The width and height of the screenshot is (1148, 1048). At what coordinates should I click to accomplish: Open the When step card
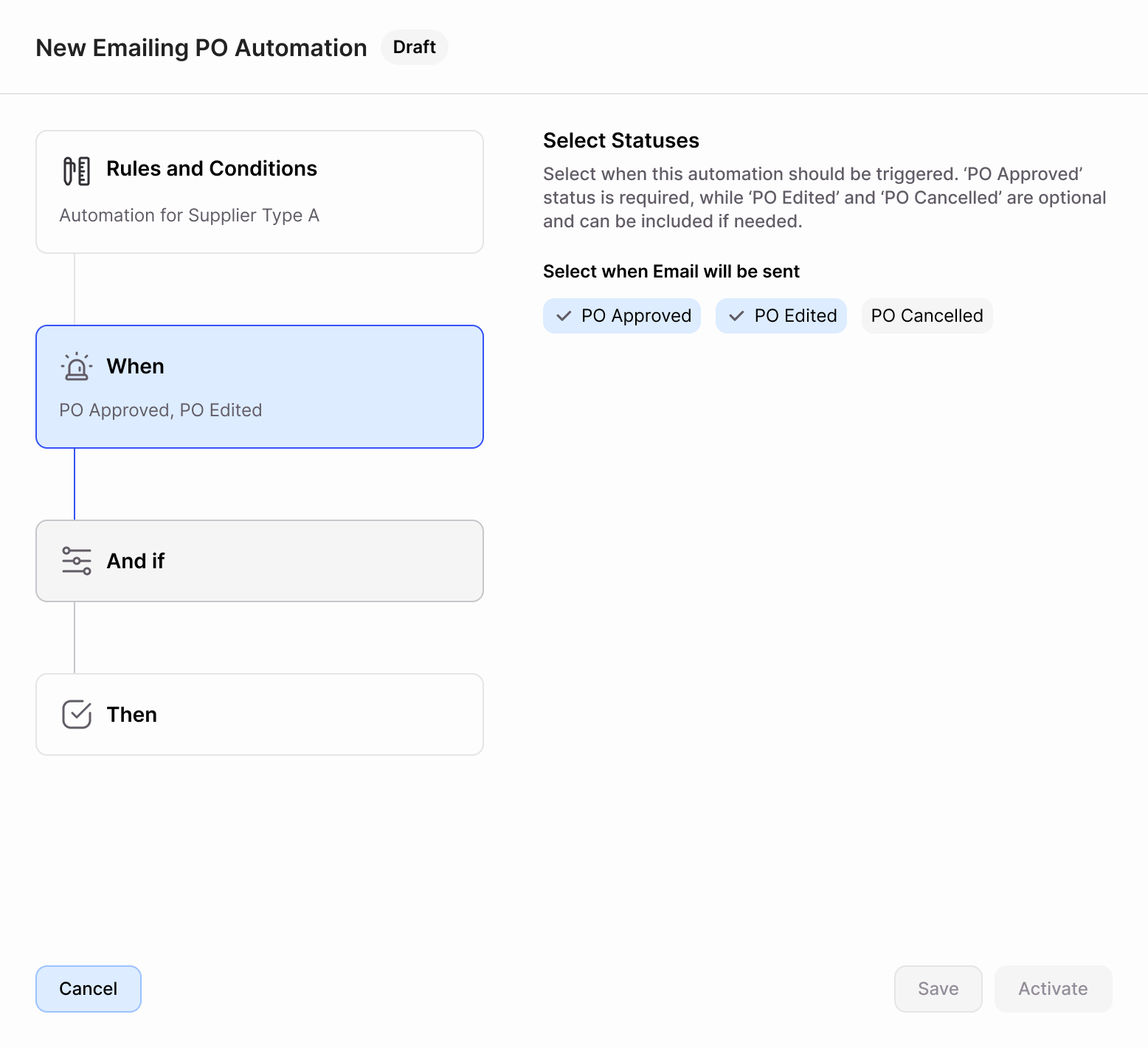coord(259,387)
